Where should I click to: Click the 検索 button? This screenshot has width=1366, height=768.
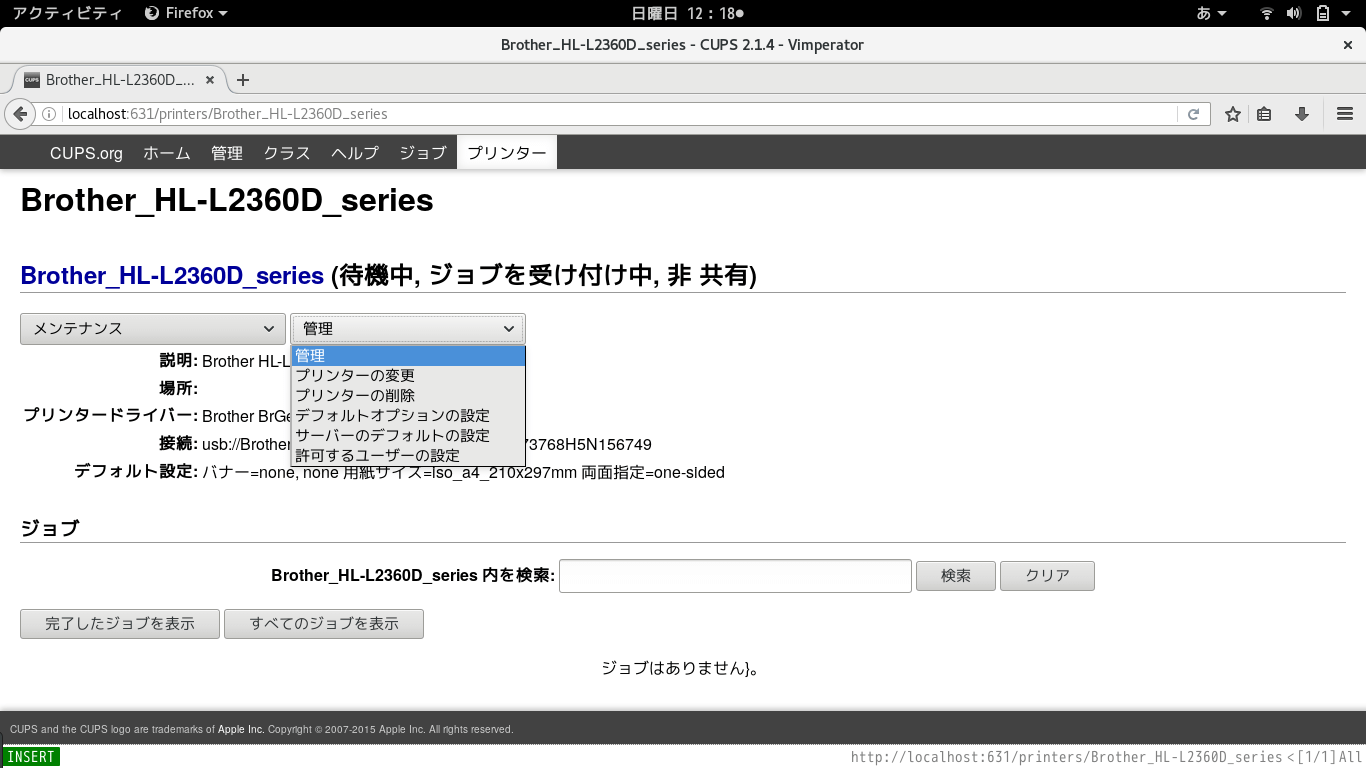pos(956,576)
